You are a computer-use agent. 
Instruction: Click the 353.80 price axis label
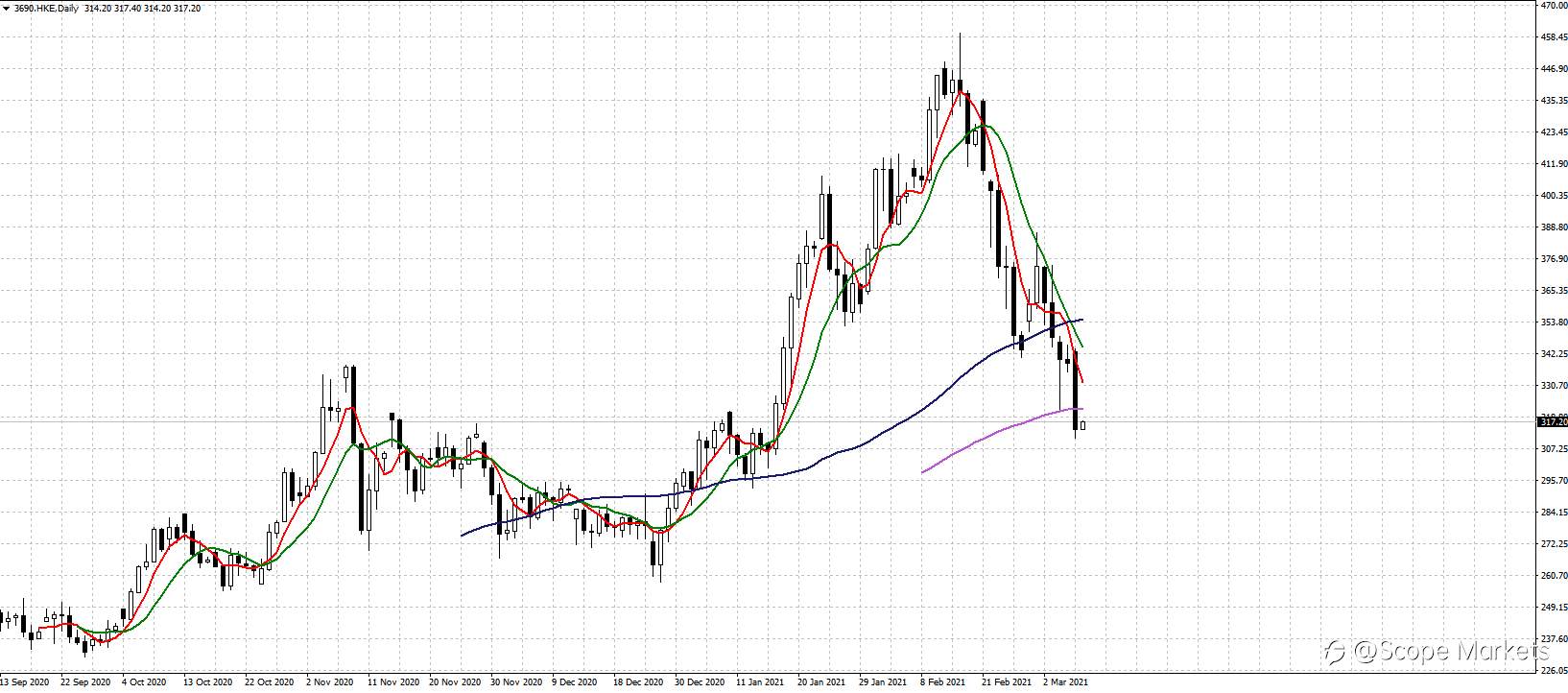1553,323
